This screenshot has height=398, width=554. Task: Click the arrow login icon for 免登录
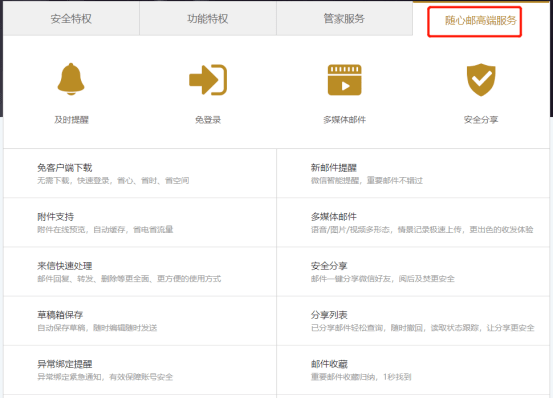[208, 80]
